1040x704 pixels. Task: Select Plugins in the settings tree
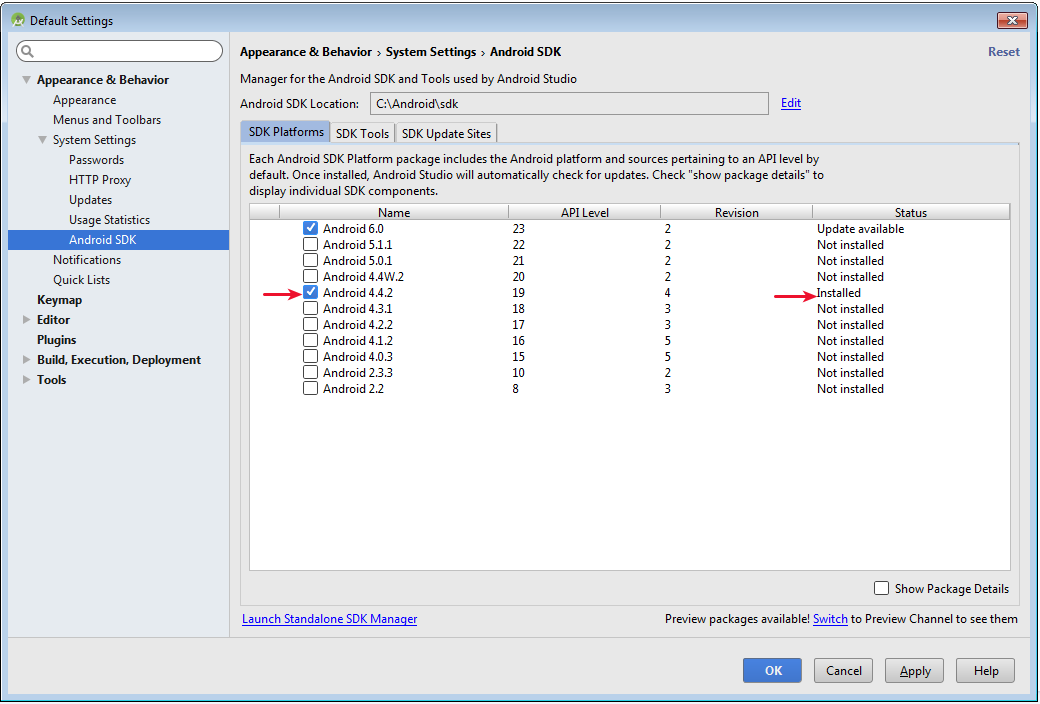[x=56, y=339]
